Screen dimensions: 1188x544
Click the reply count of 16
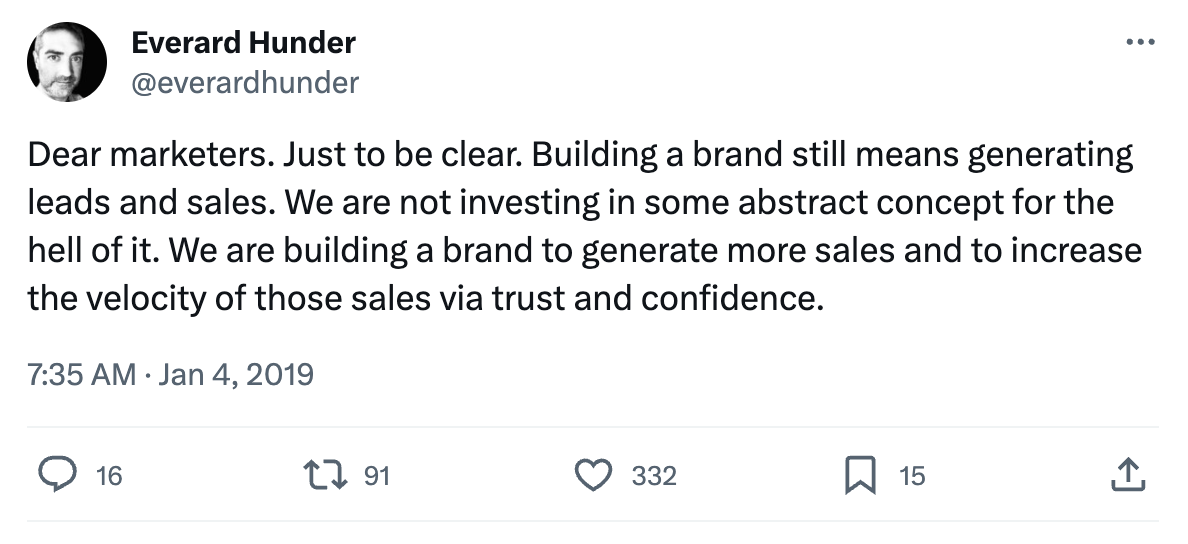(109, 476)
